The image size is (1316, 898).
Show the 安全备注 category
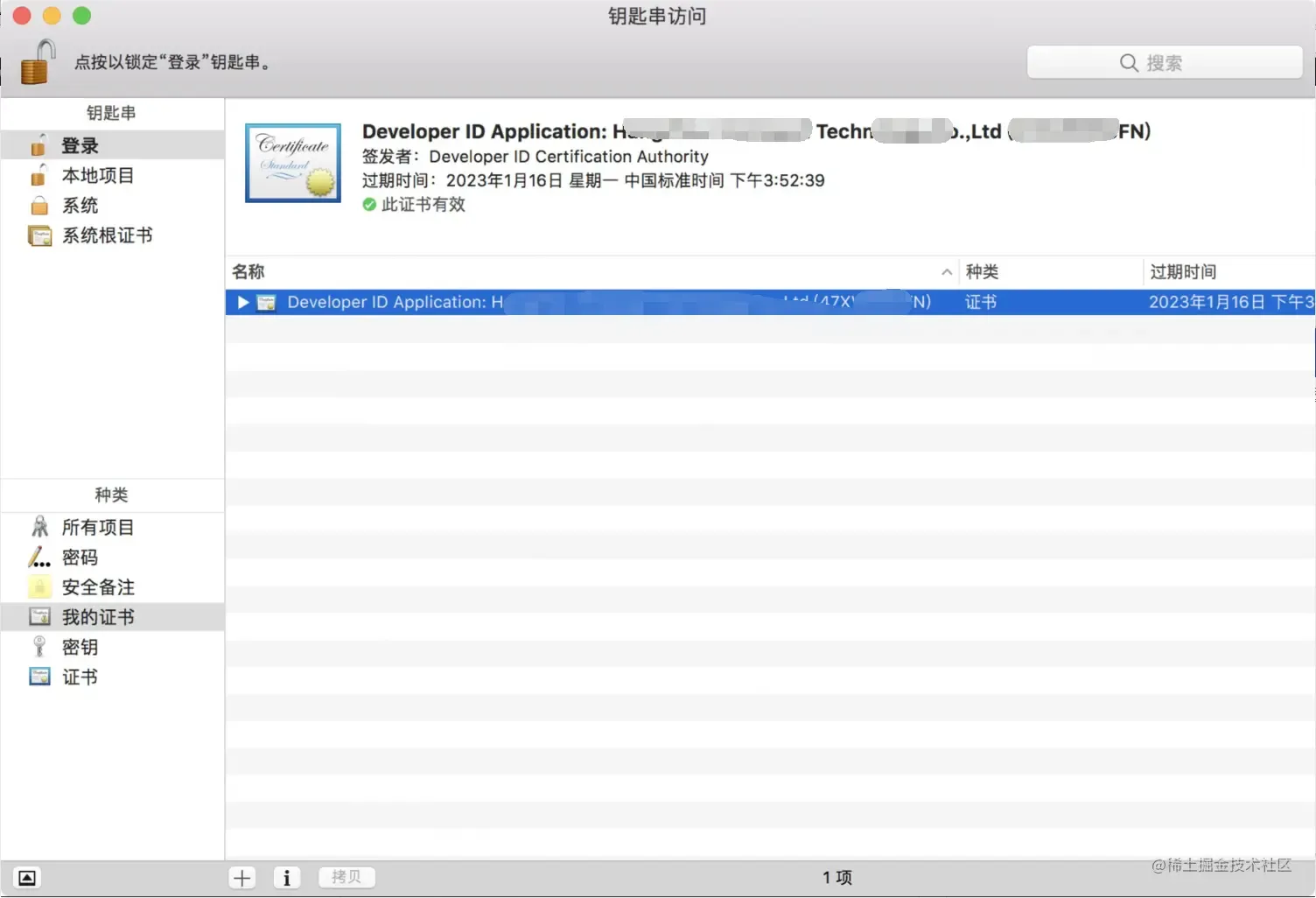click(x=113, y=586)
